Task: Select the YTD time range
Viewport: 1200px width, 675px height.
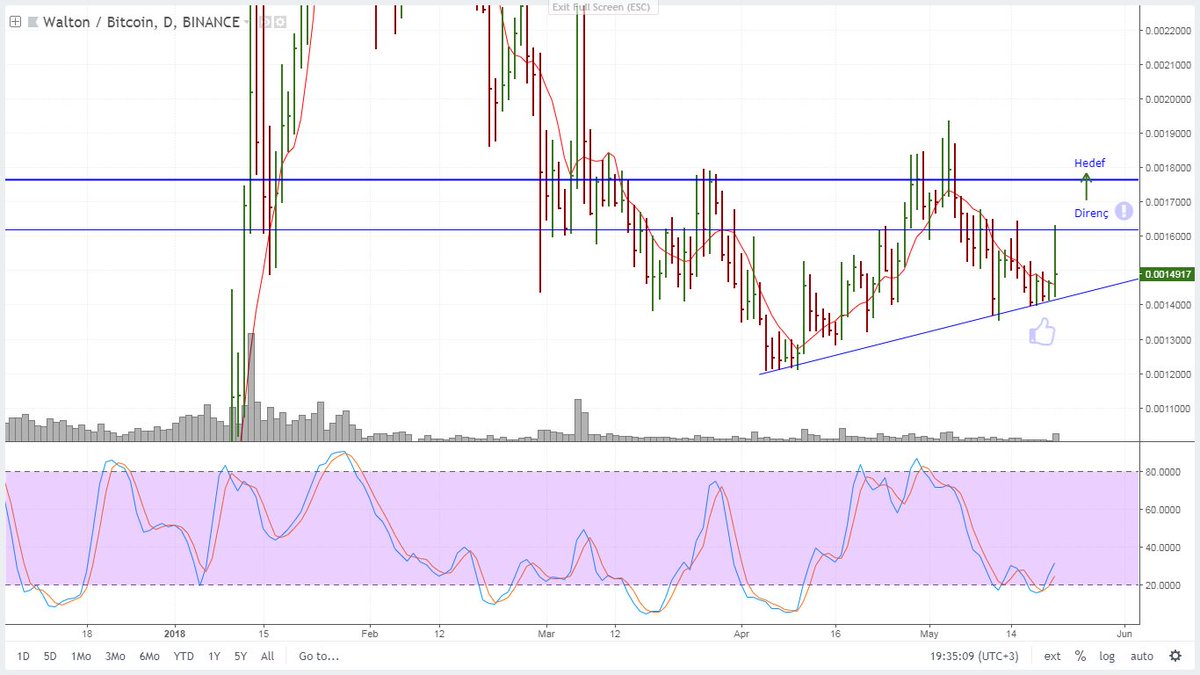Action: (x=183, y=657)
